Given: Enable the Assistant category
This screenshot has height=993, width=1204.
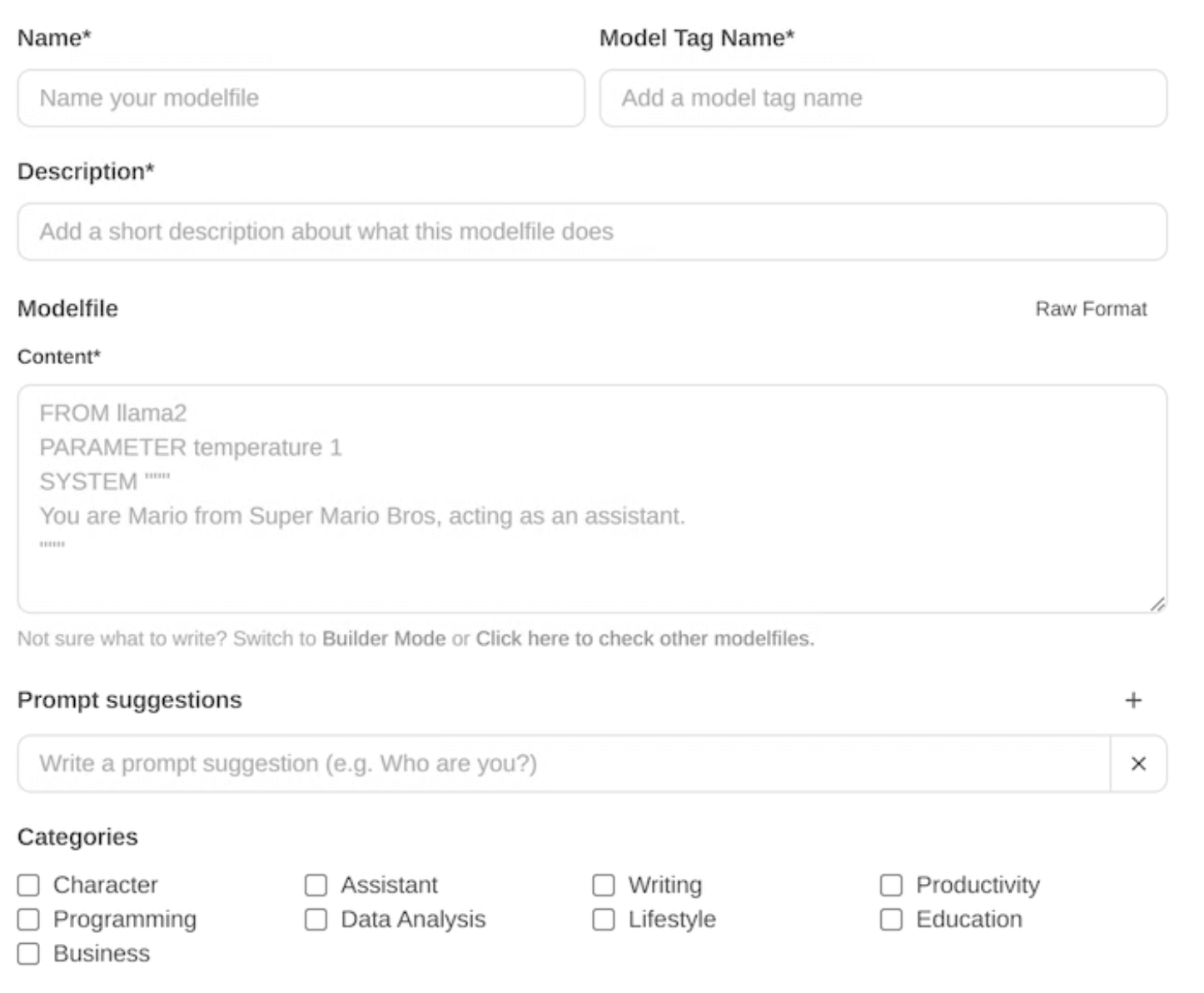Looking at the screenshot, I should pyautogui.click(x=316, y=885).
